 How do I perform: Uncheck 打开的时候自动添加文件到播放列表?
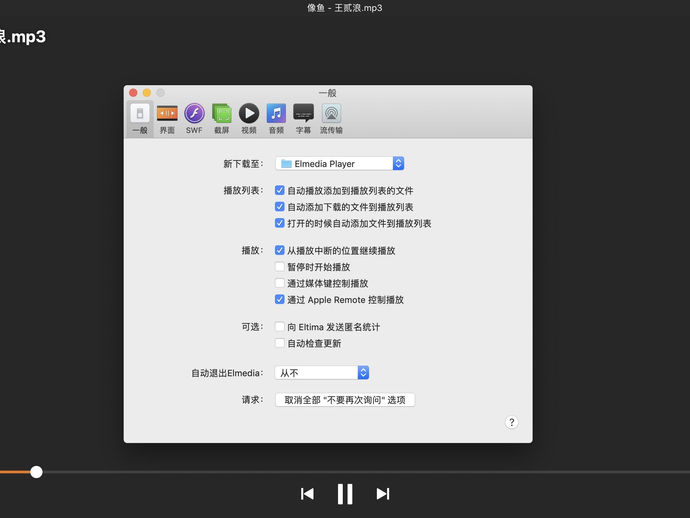click(x=279, y=223)
